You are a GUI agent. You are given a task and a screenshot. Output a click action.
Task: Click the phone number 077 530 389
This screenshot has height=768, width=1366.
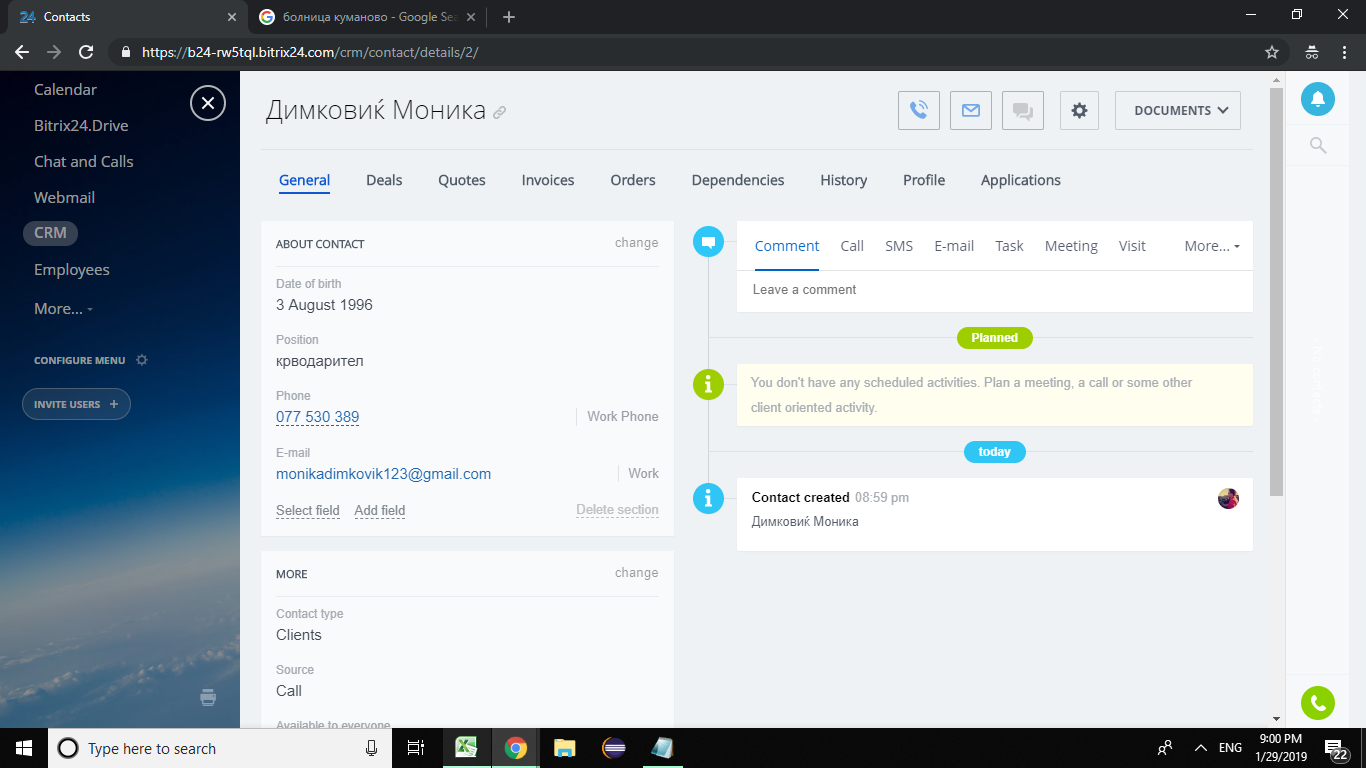point(317,417)
